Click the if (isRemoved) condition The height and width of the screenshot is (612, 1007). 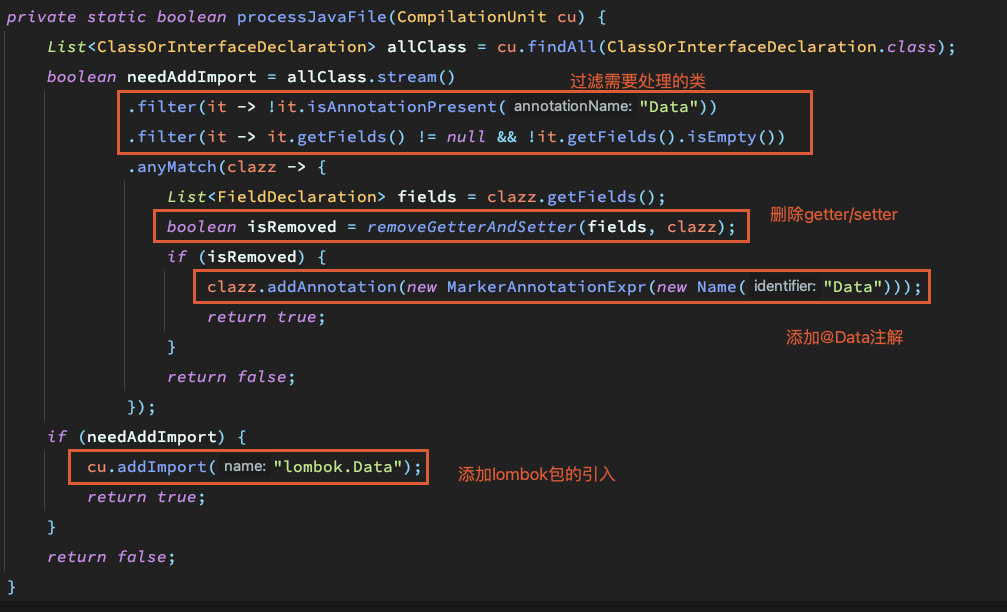pyautogui.click(x=236, y=257)
